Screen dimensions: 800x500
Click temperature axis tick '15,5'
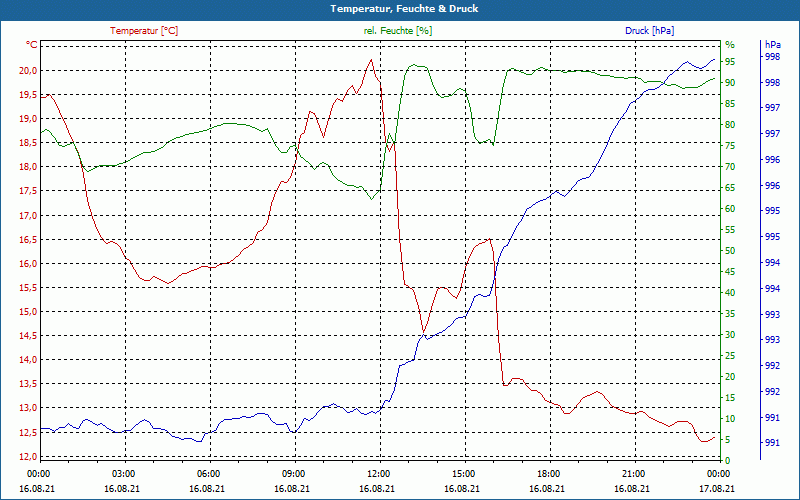coord(28,287)
